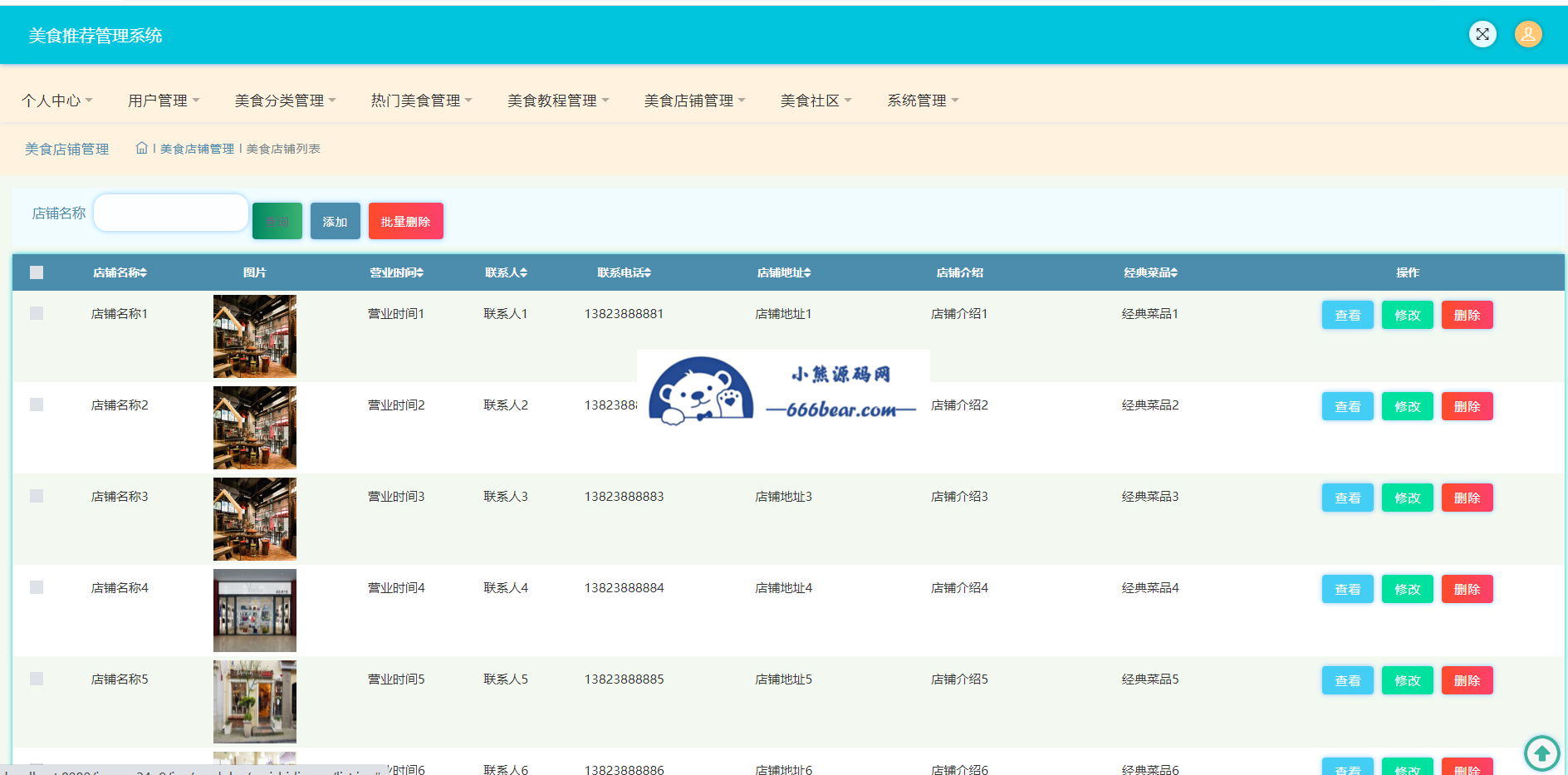The image size is (1568, 775).
Task: Check the box for 店铺名称1
Action: (37, 313)
